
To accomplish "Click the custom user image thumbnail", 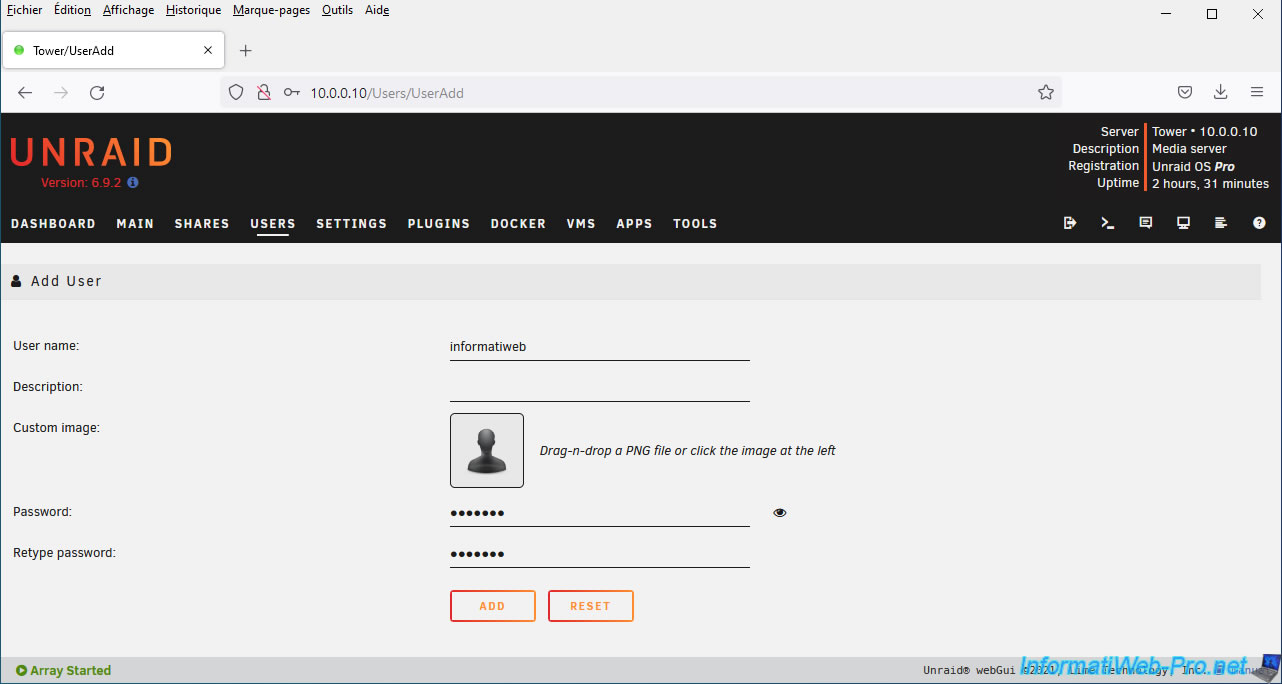I will (x=487, y=450).
